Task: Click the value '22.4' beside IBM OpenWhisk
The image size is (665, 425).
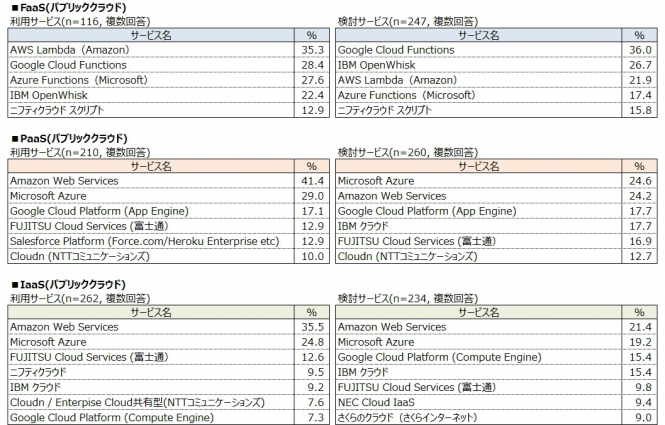Action: (x=313, y=95)
